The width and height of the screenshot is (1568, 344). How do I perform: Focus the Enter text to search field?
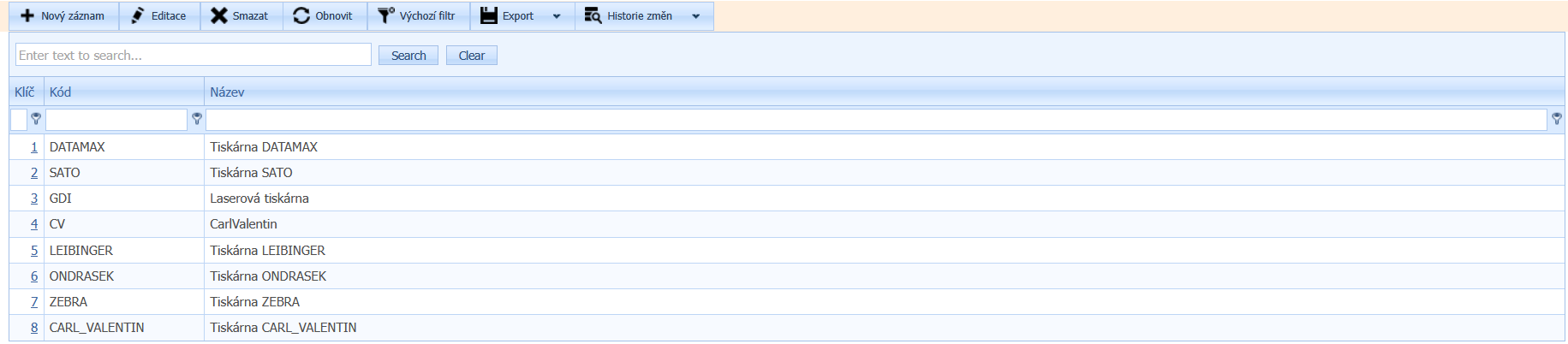point(194,56)
